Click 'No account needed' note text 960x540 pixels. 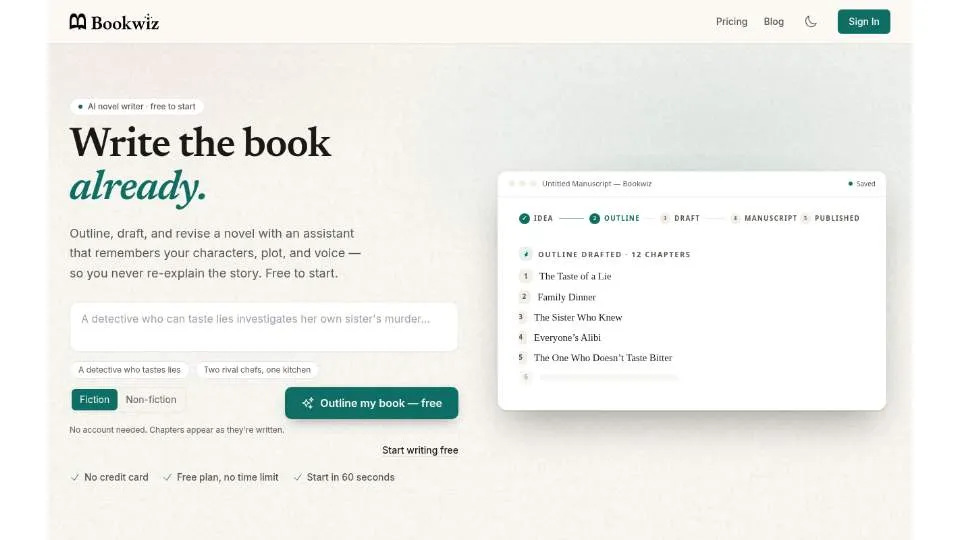177,430
